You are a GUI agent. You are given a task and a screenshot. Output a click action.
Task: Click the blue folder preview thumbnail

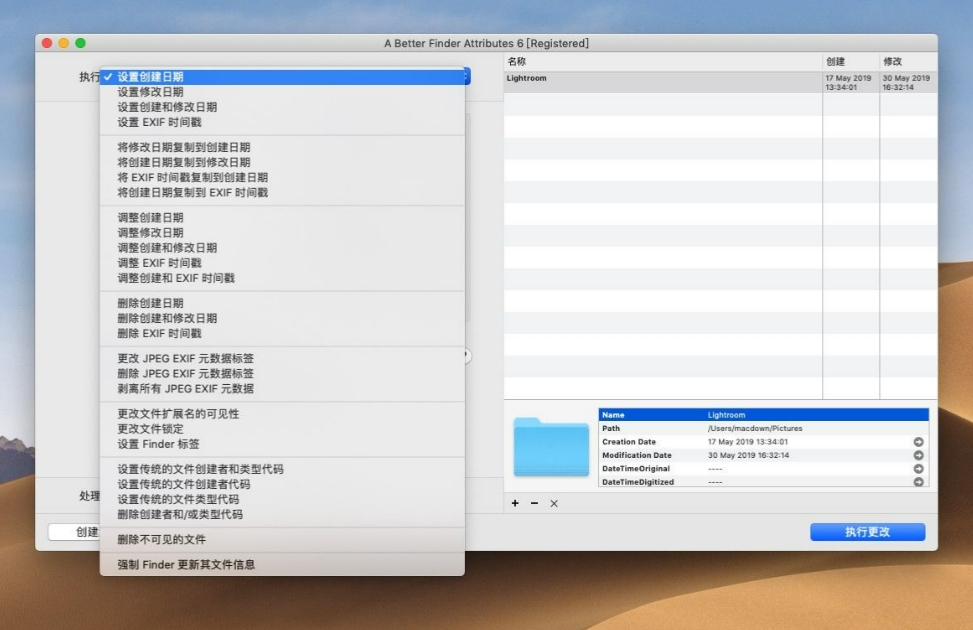551,447
